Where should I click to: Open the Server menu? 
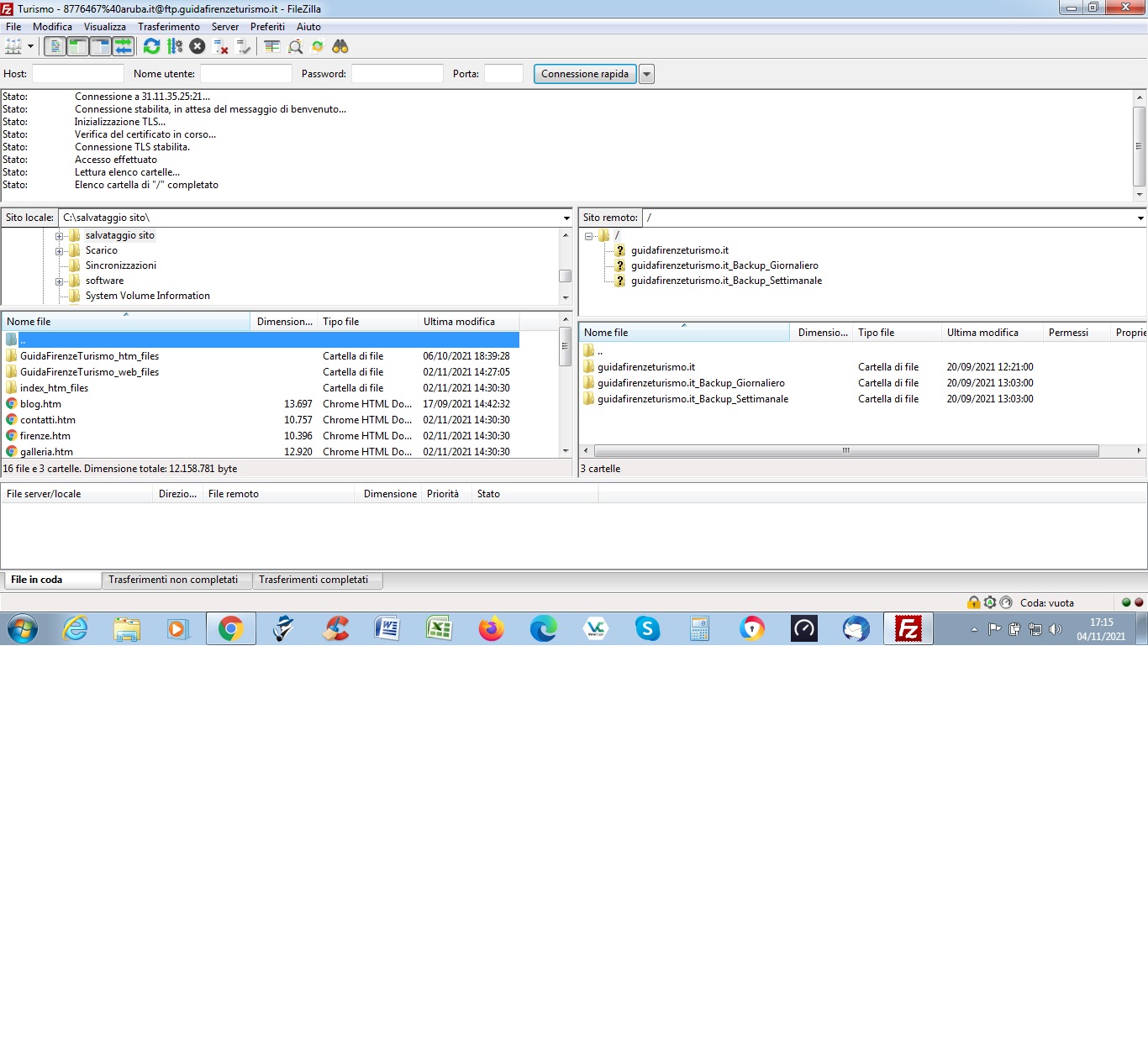[225, 27]
